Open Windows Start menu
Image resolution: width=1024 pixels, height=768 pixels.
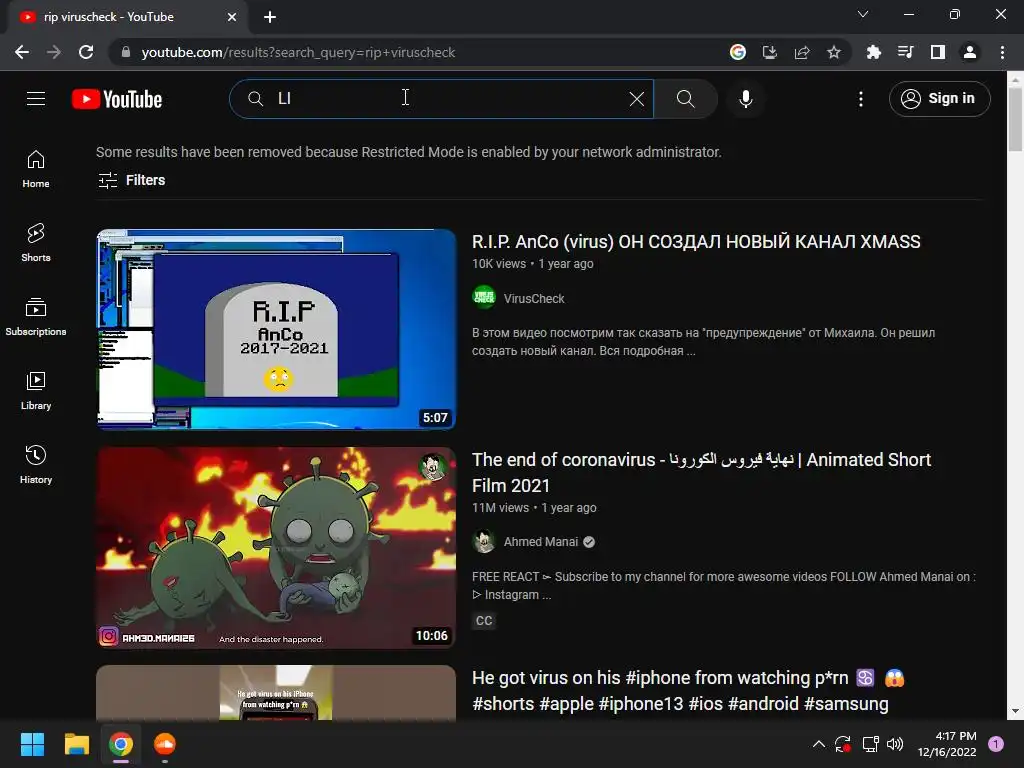tap(32, 744)
